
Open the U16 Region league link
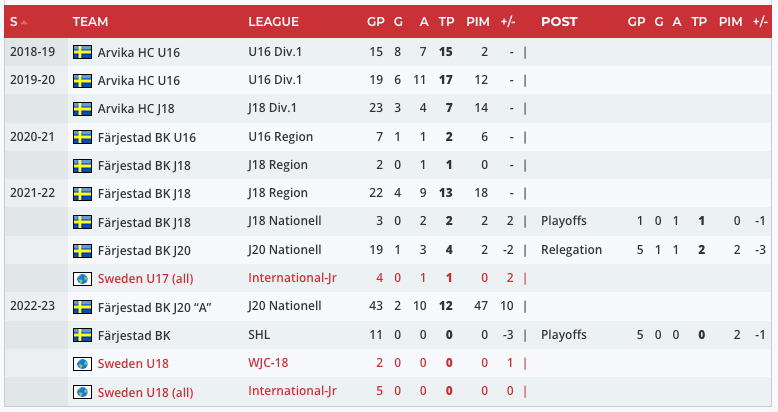pyautogui.click(x=280, y=137)
